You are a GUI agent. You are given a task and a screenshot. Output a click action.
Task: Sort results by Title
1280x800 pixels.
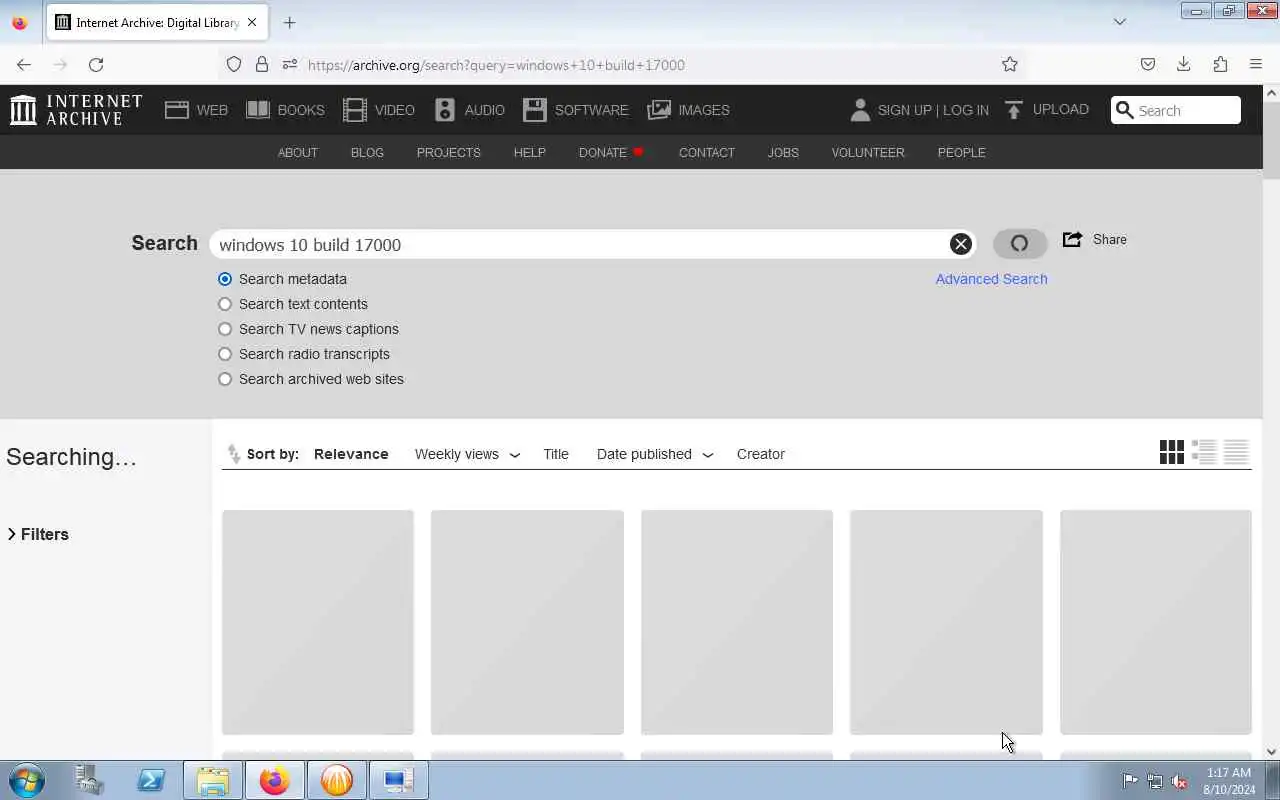(556, 454)
